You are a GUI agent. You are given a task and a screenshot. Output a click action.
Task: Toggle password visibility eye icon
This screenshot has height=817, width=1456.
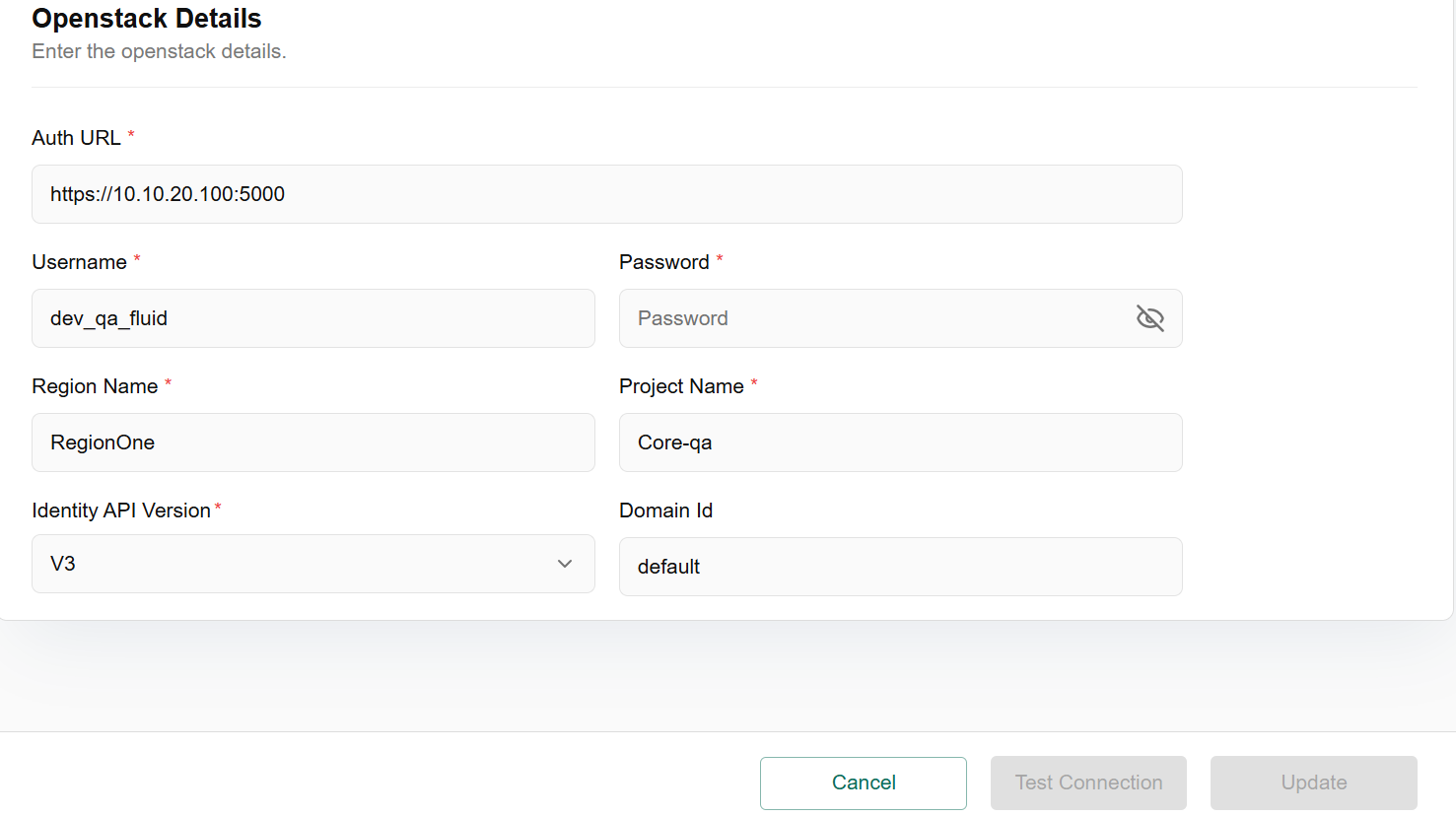tap(1149, 318)
